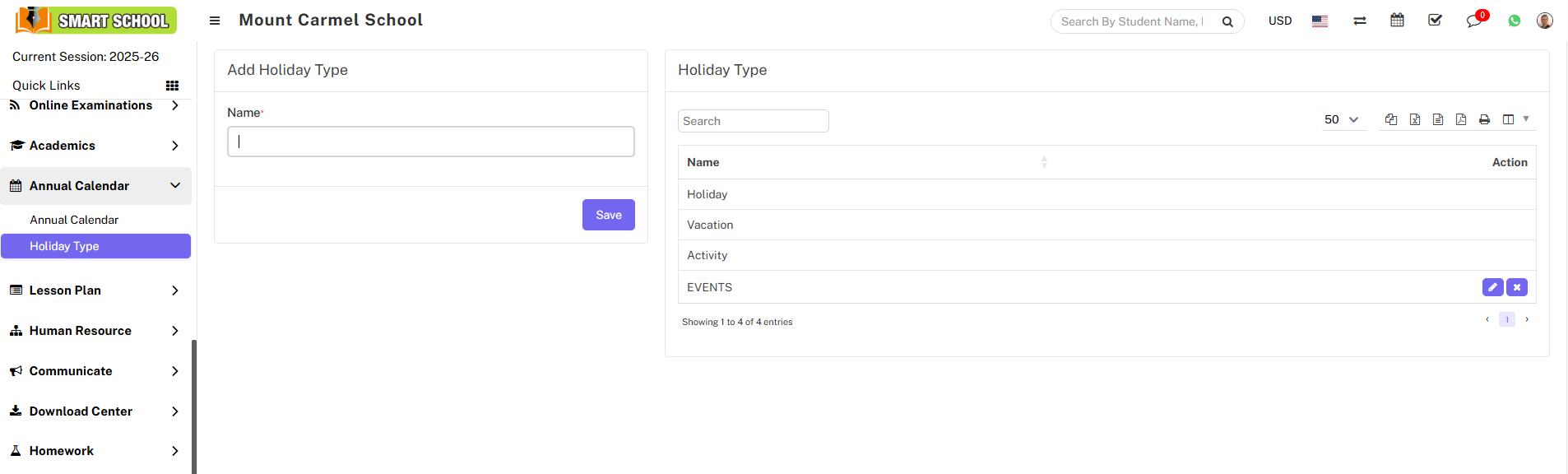Print the Holiday Type table
The width and height of the screenshot is (1568, 474).
coord(1484,120)
